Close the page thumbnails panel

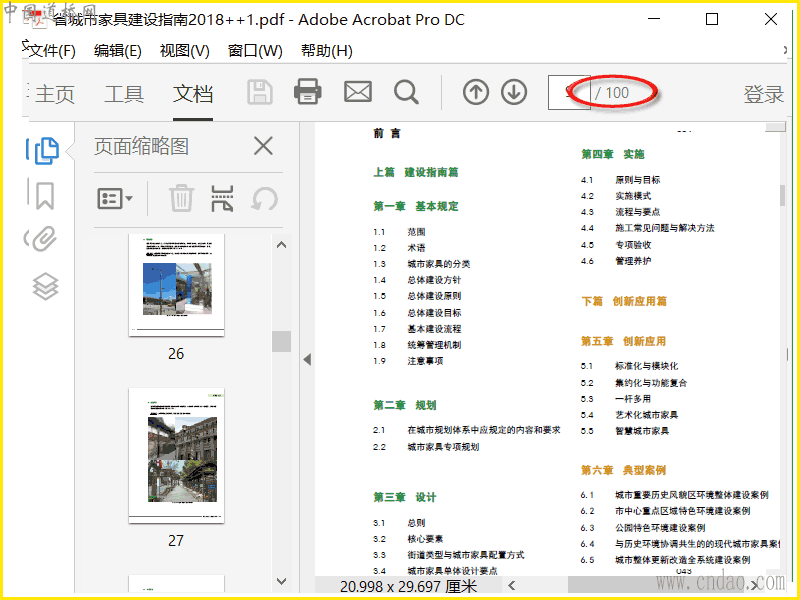coord(263,146)
